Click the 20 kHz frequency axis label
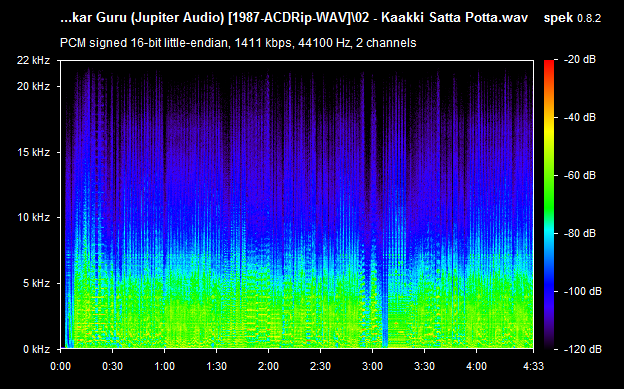Image resolution: width=624 pixels, height=389 pixels. click(x=33, y=86)
